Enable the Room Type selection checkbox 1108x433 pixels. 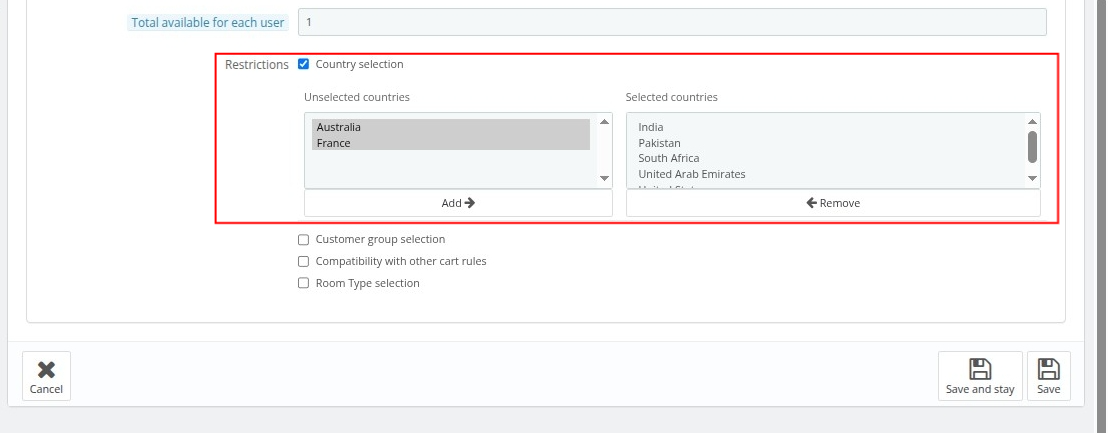304,284
